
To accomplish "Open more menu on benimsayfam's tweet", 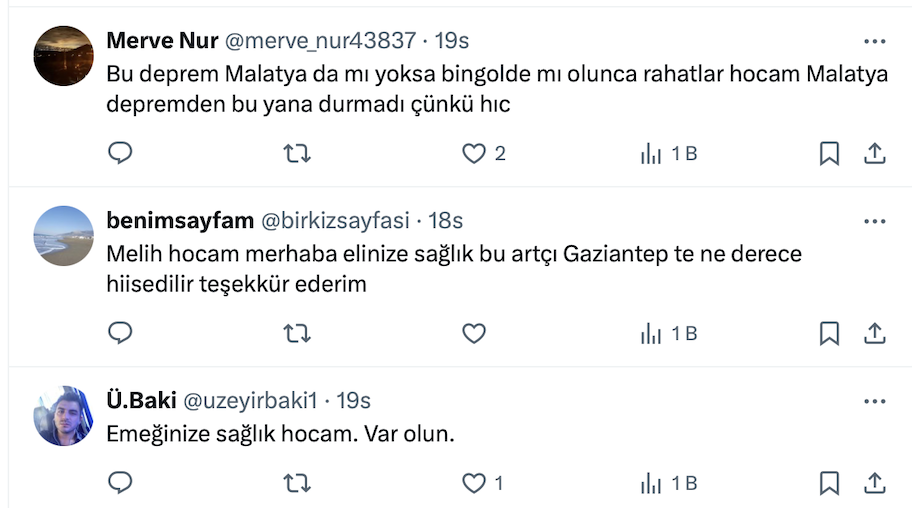I will pyautogui.click(x=874, y=221).
